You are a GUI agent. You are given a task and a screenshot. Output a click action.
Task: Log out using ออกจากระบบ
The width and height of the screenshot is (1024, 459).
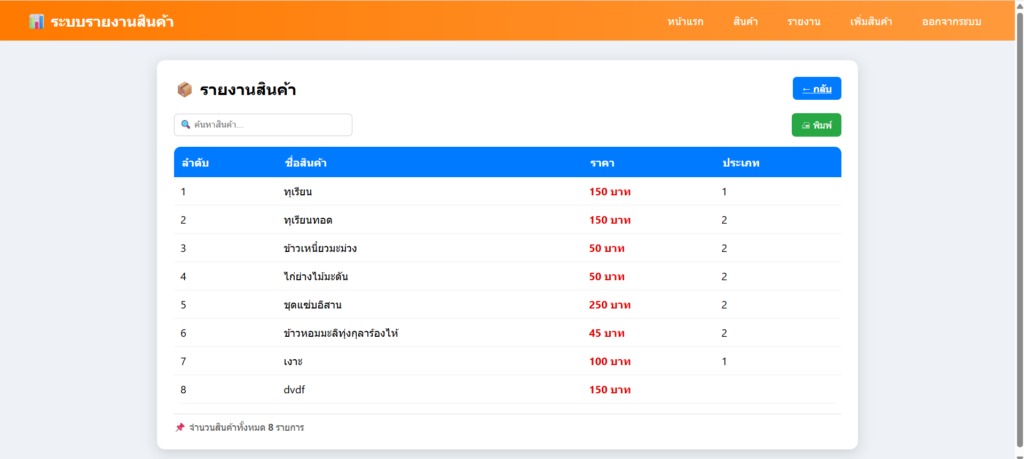click(x=951, y=22)
